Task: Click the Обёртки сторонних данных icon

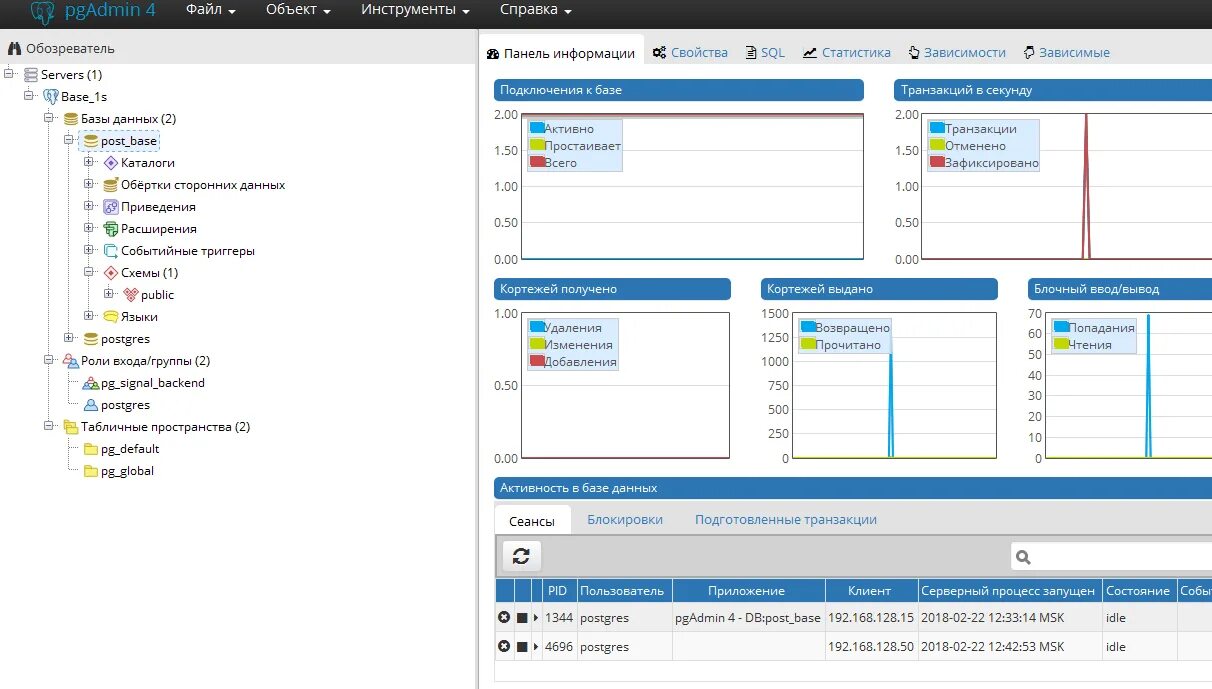Action: coord(110,185)
